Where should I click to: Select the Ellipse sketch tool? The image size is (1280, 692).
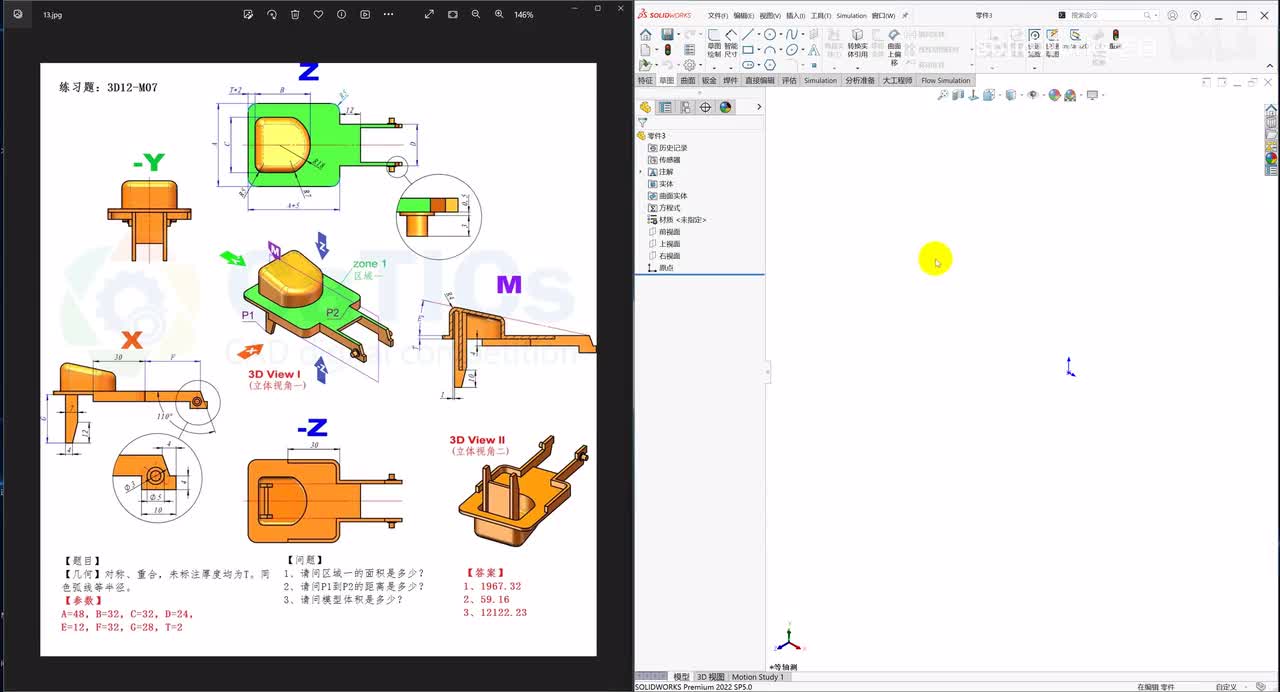(792, 50)
